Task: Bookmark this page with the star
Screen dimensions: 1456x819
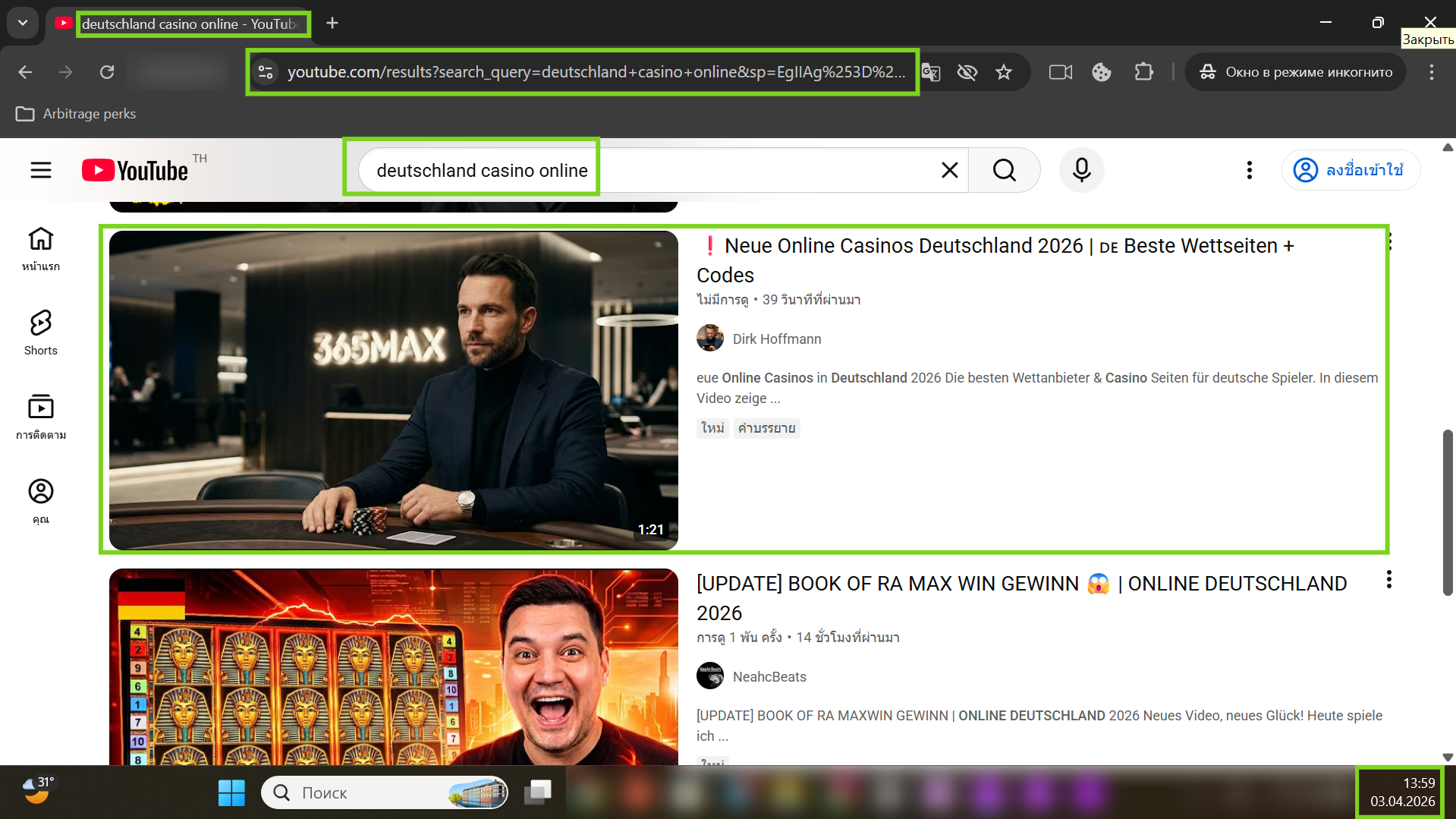Action: [x=1004, y=72]
